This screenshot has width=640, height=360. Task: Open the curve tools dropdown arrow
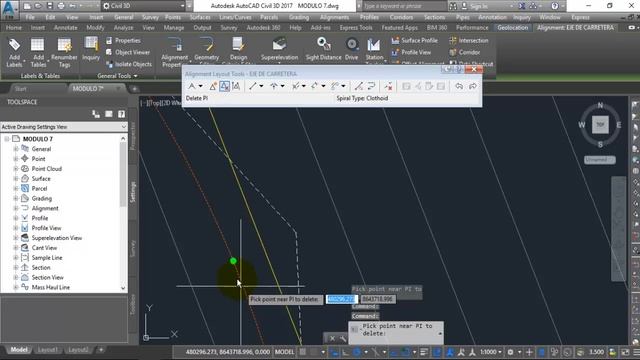[x=282, y=86]
